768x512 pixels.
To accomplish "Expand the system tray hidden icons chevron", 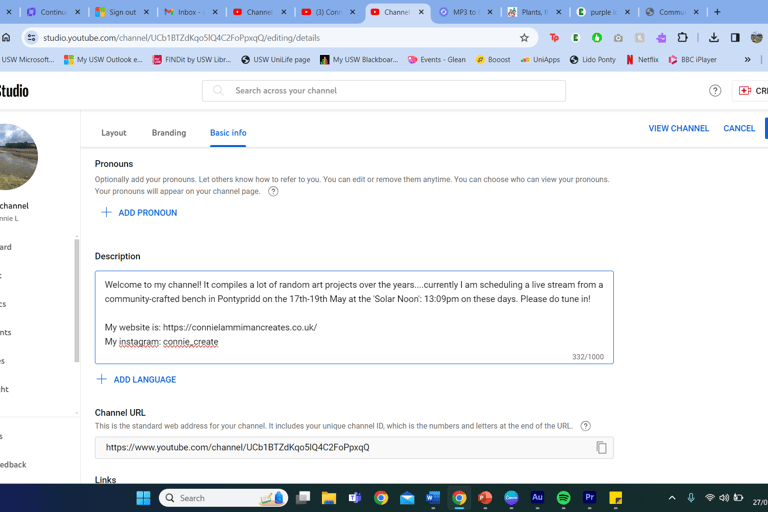I will point(672,498).
